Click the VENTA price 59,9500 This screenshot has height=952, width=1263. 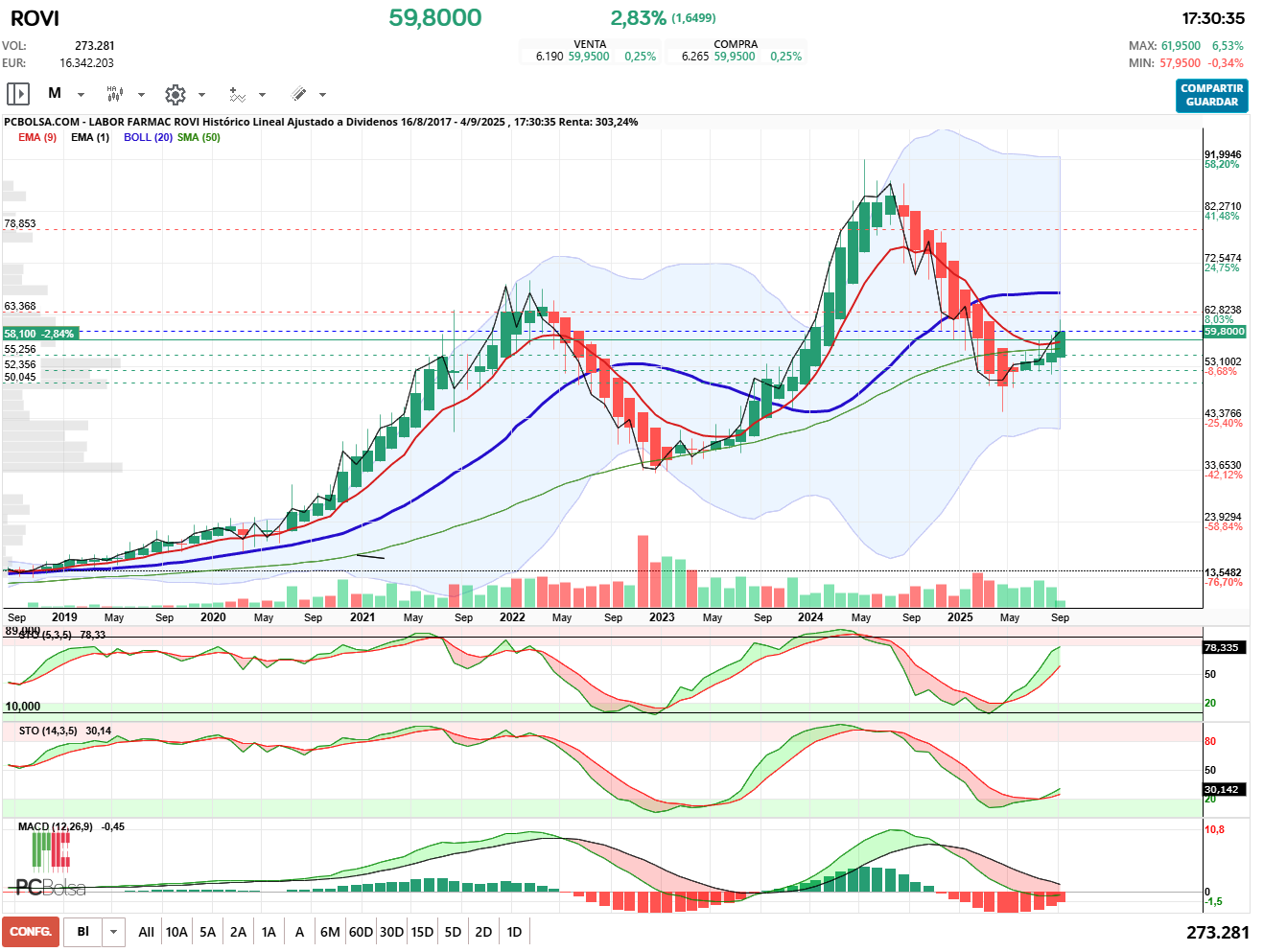pos(589,57)
